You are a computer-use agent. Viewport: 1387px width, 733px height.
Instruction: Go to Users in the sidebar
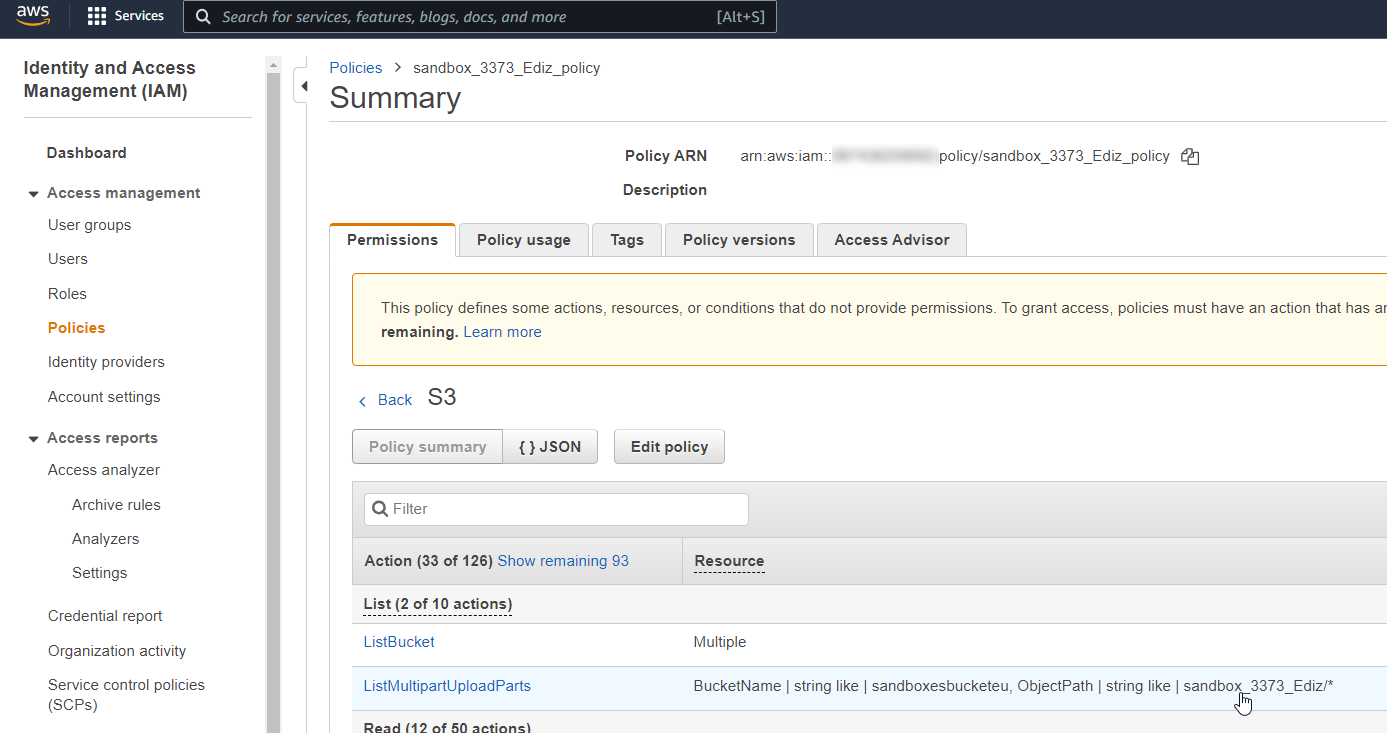tap(68, 259)
